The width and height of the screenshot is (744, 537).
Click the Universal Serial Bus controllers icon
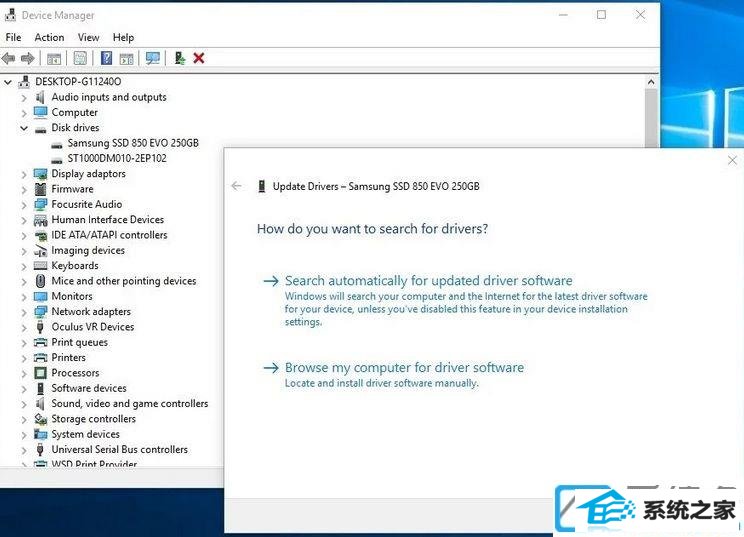pos(40,449)
